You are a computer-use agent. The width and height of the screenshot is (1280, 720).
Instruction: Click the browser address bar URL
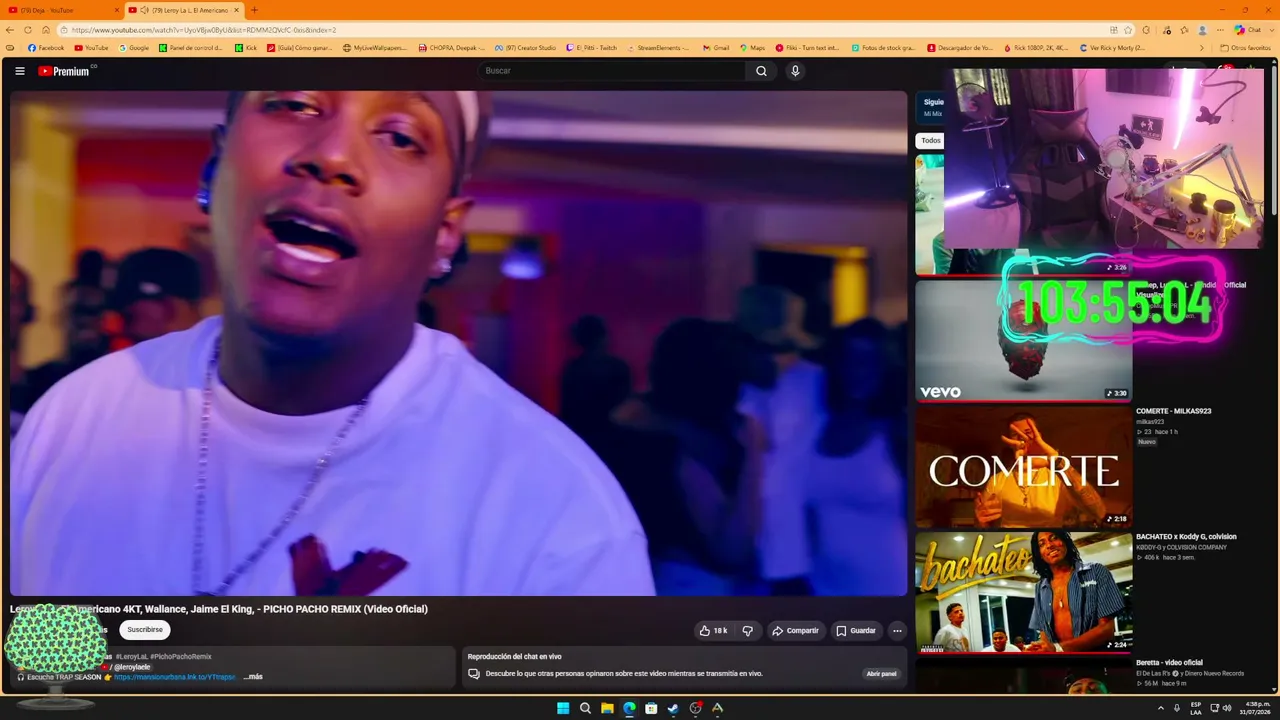point(204,30)
